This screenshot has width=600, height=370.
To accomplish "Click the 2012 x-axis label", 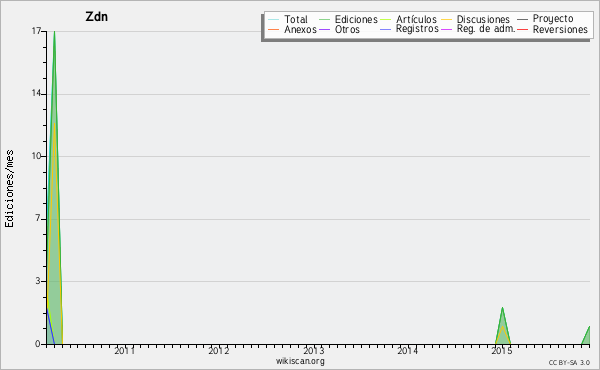I will tap(219, 350).
